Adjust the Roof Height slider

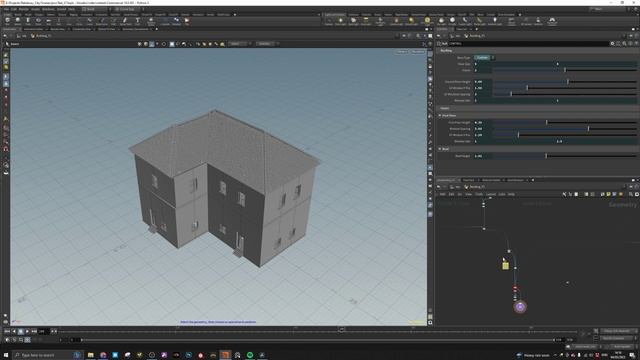pyautogui.click(x=565, y=156)
